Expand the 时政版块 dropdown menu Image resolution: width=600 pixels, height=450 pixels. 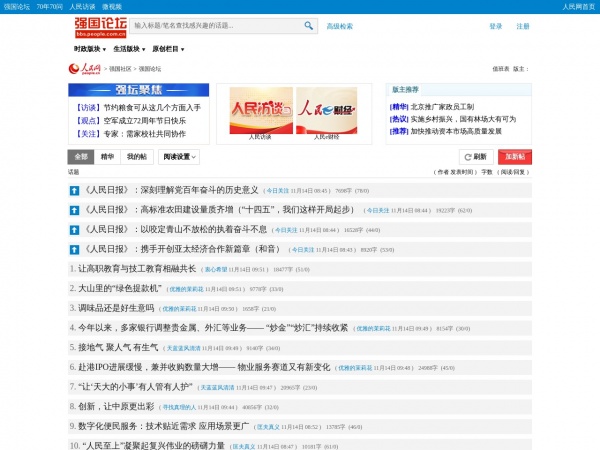(91, 48)
